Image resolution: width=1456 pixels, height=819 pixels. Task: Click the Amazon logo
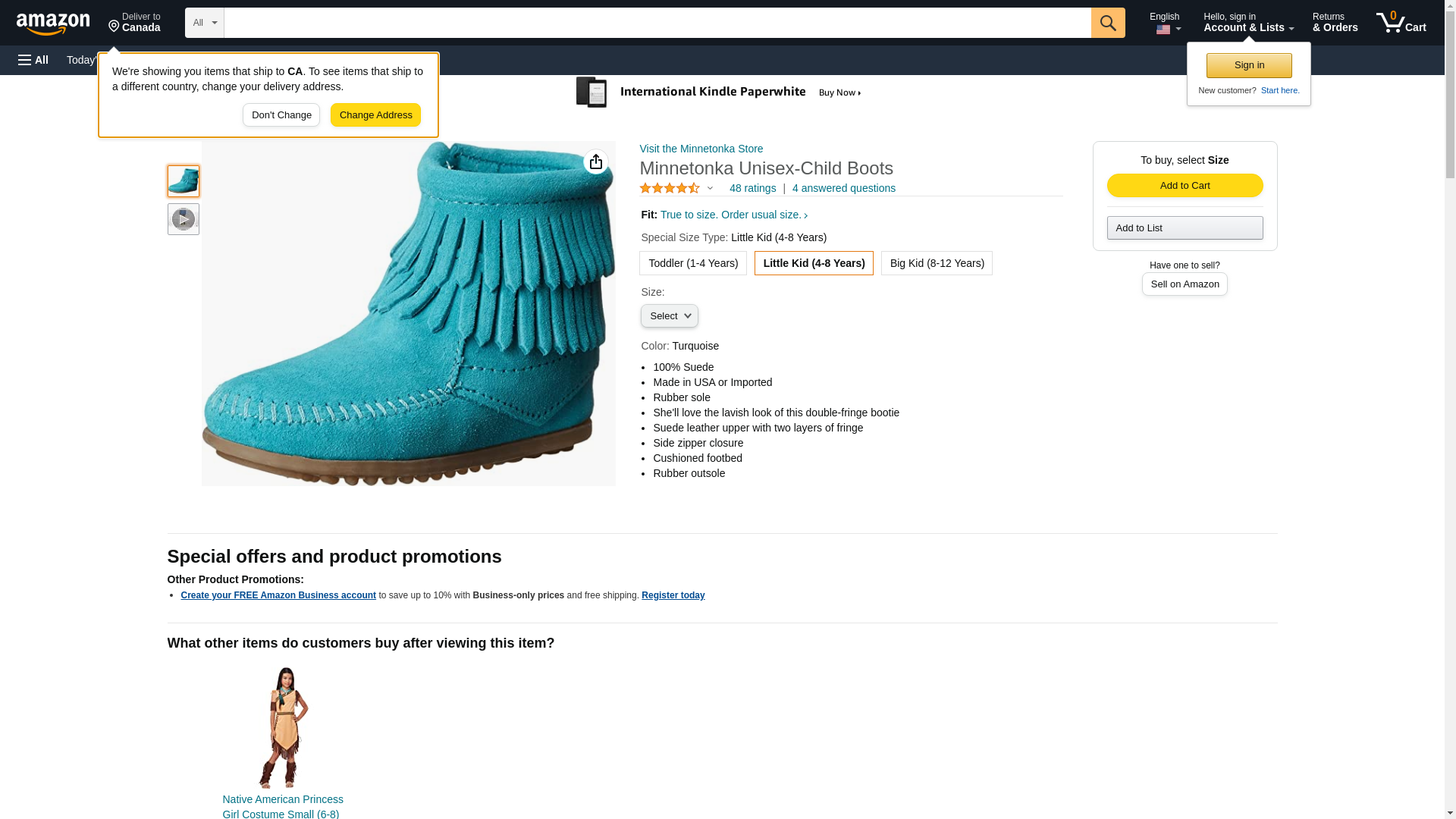click(x=53, y=24)
